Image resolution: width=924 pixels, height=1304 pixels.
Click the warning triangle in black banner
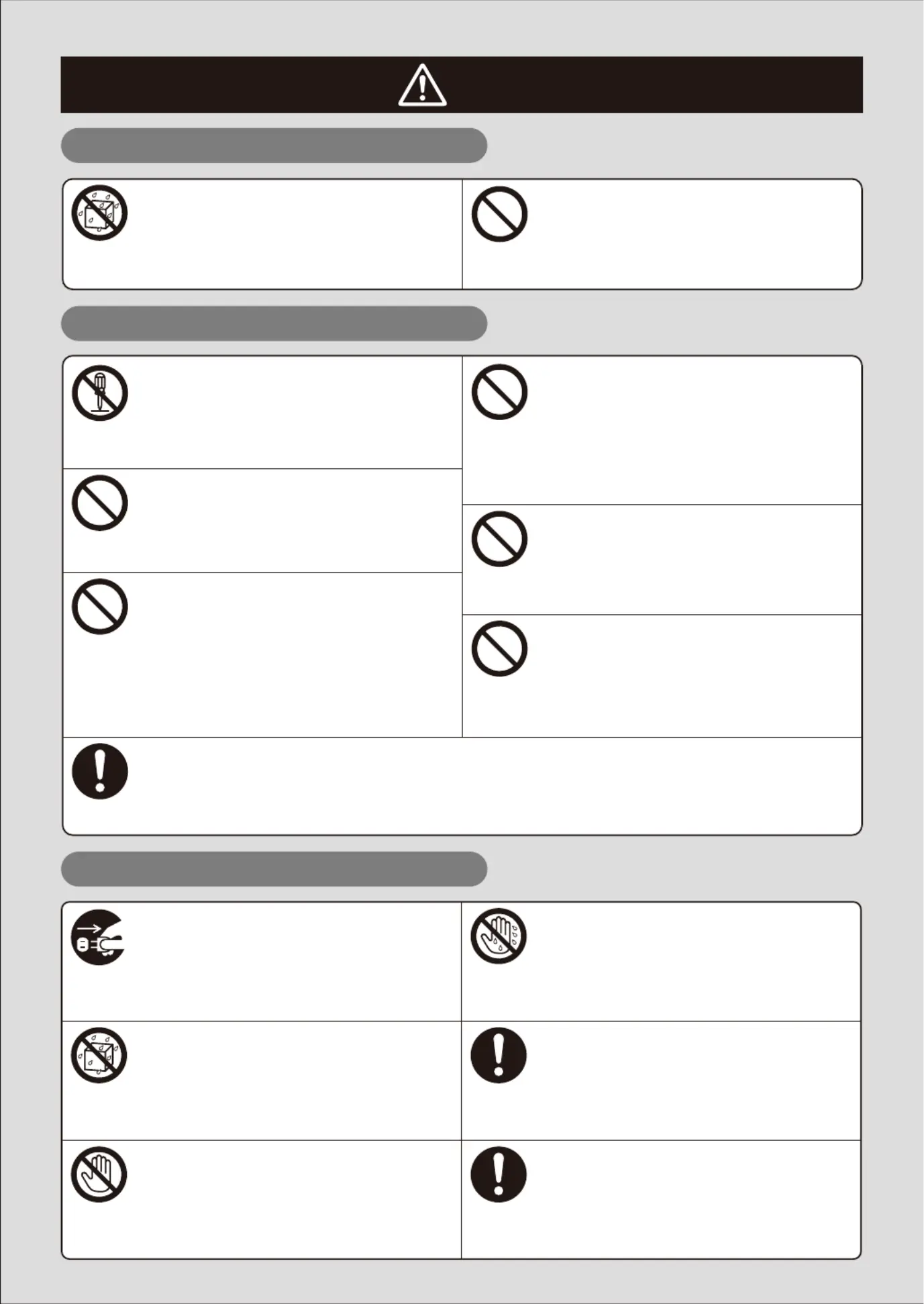[x=422, y=85]
